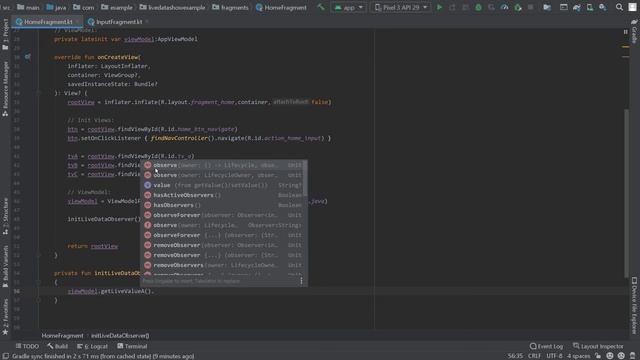Select the value property suggestion

[223, 185]
